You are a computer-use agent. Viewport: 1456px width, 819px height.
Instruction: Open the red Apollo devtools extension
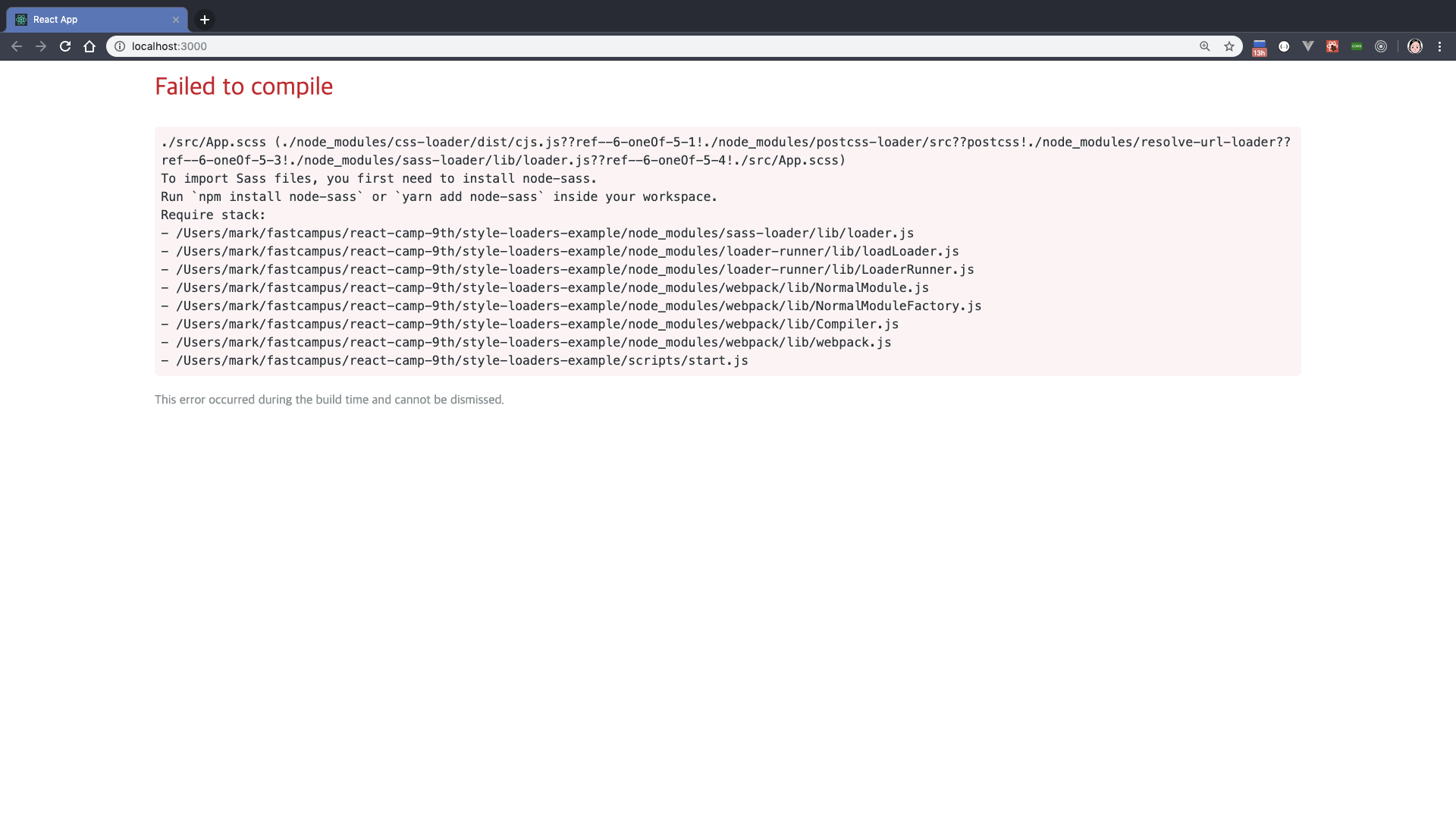1332,46
